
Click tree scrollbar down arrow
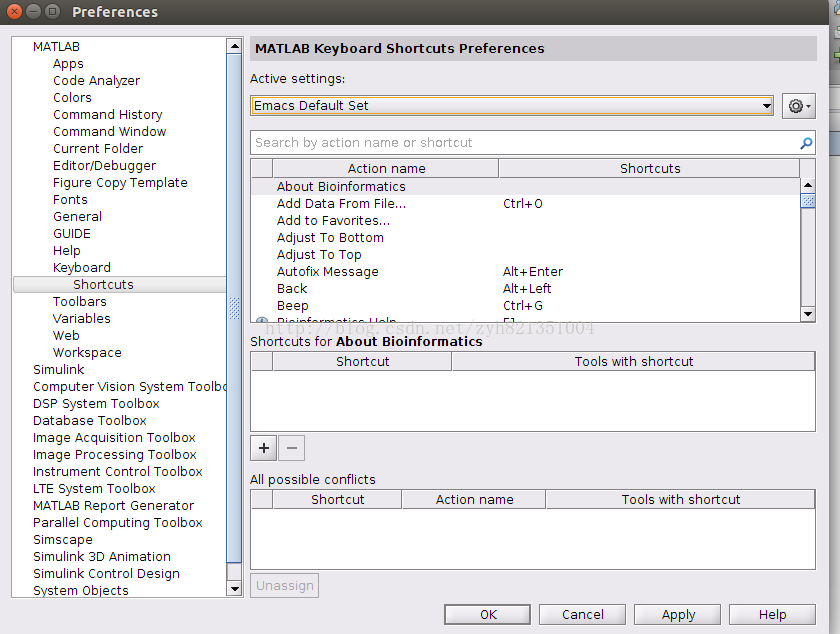click(x=234, y=588)
